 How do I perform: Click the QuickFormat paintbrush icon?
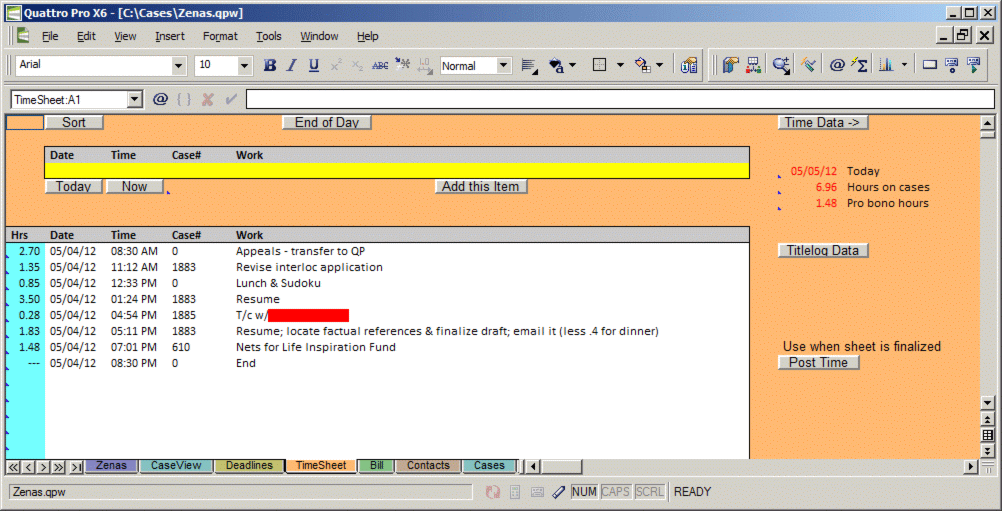(809, 66)
